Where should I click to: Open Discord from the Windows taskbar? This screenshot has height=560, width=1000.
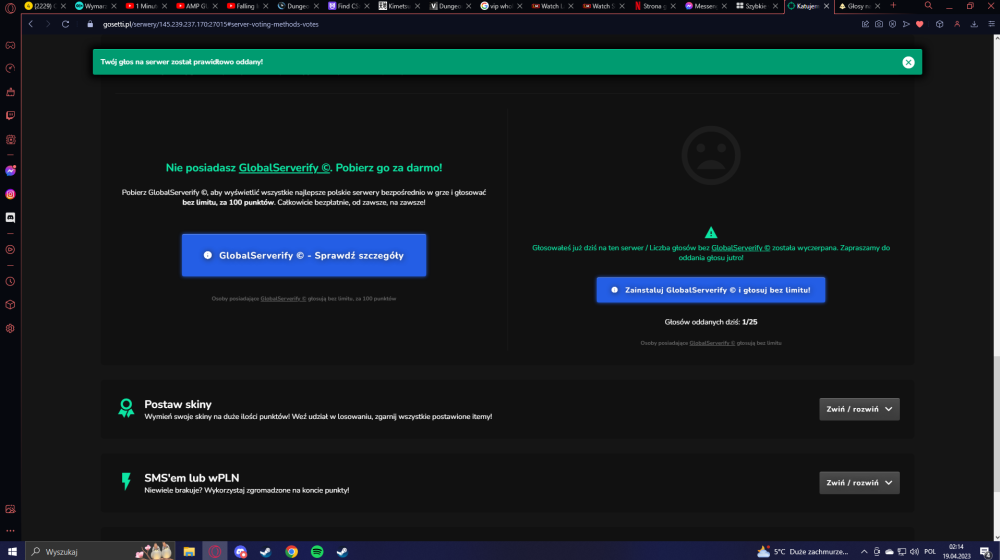point(240,552)
